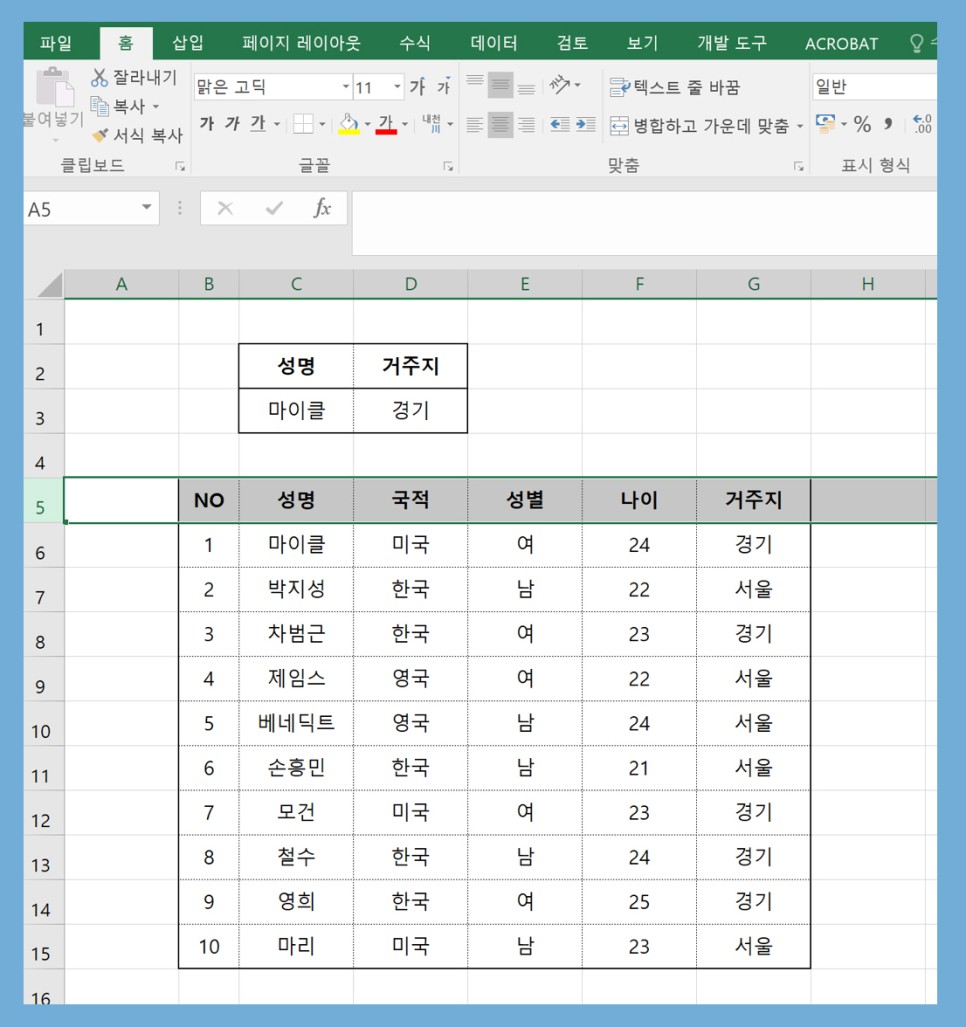
Task: Open Insert Function fx dialog
Action: [322, 208]
